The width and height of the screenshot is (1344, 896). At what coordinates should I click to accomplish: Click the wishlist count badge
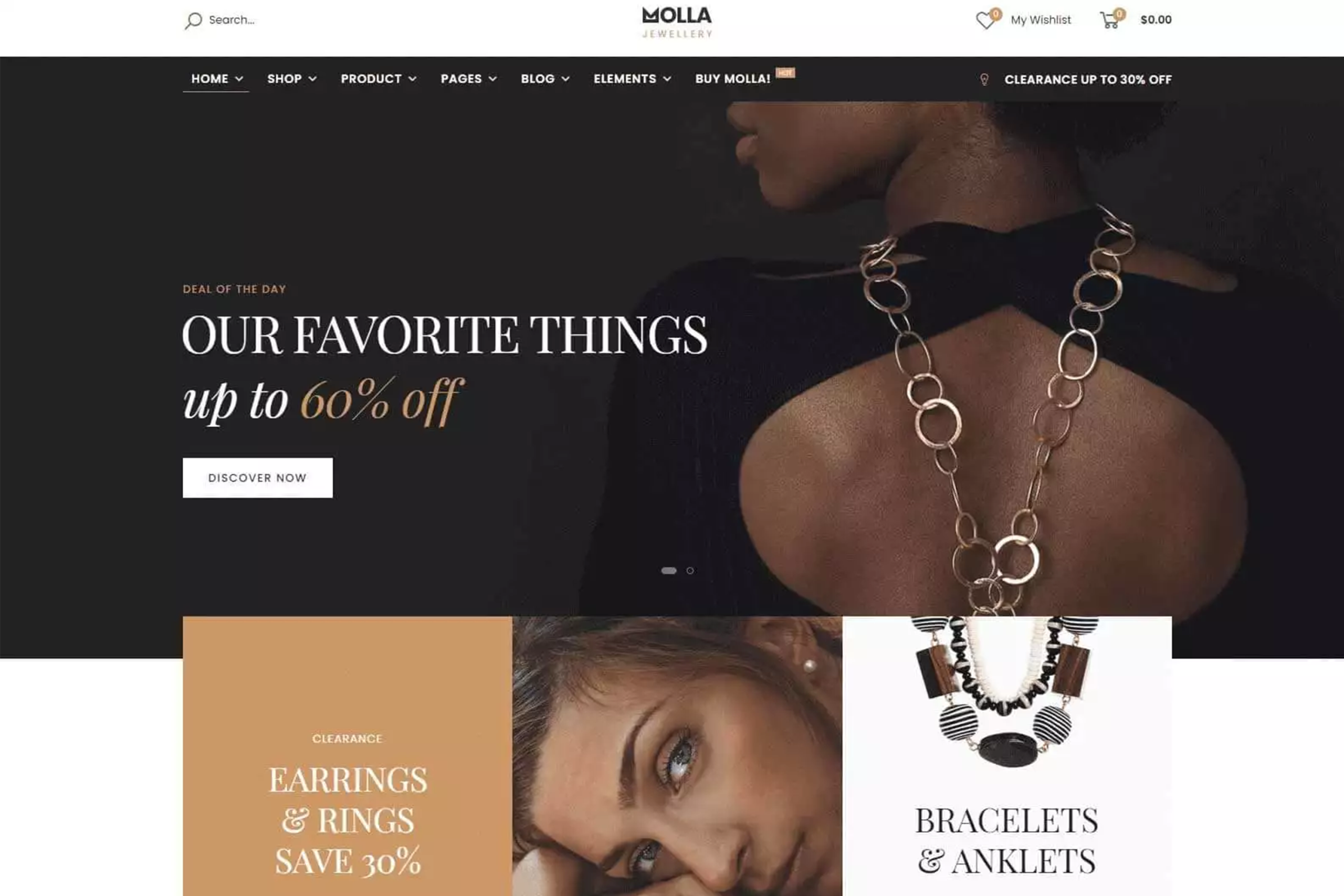pyautogui.click(x=995, y=14)
